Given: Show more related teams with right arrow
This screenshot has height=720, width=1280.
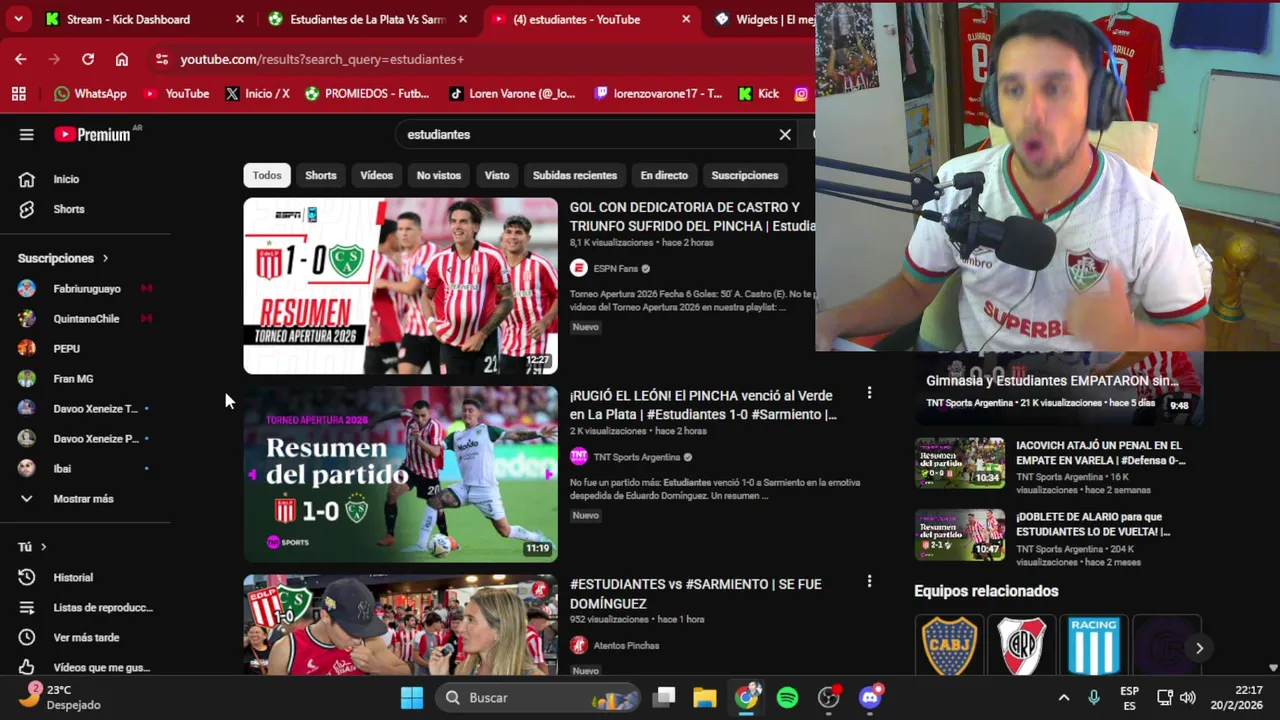Looking at the screenshot, I should click(x=1199, y=648).
